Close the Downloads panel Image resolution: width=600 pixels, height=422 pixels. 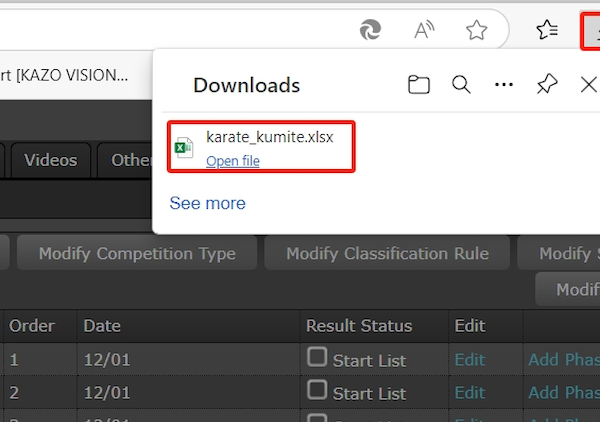[x=588, y=85]
